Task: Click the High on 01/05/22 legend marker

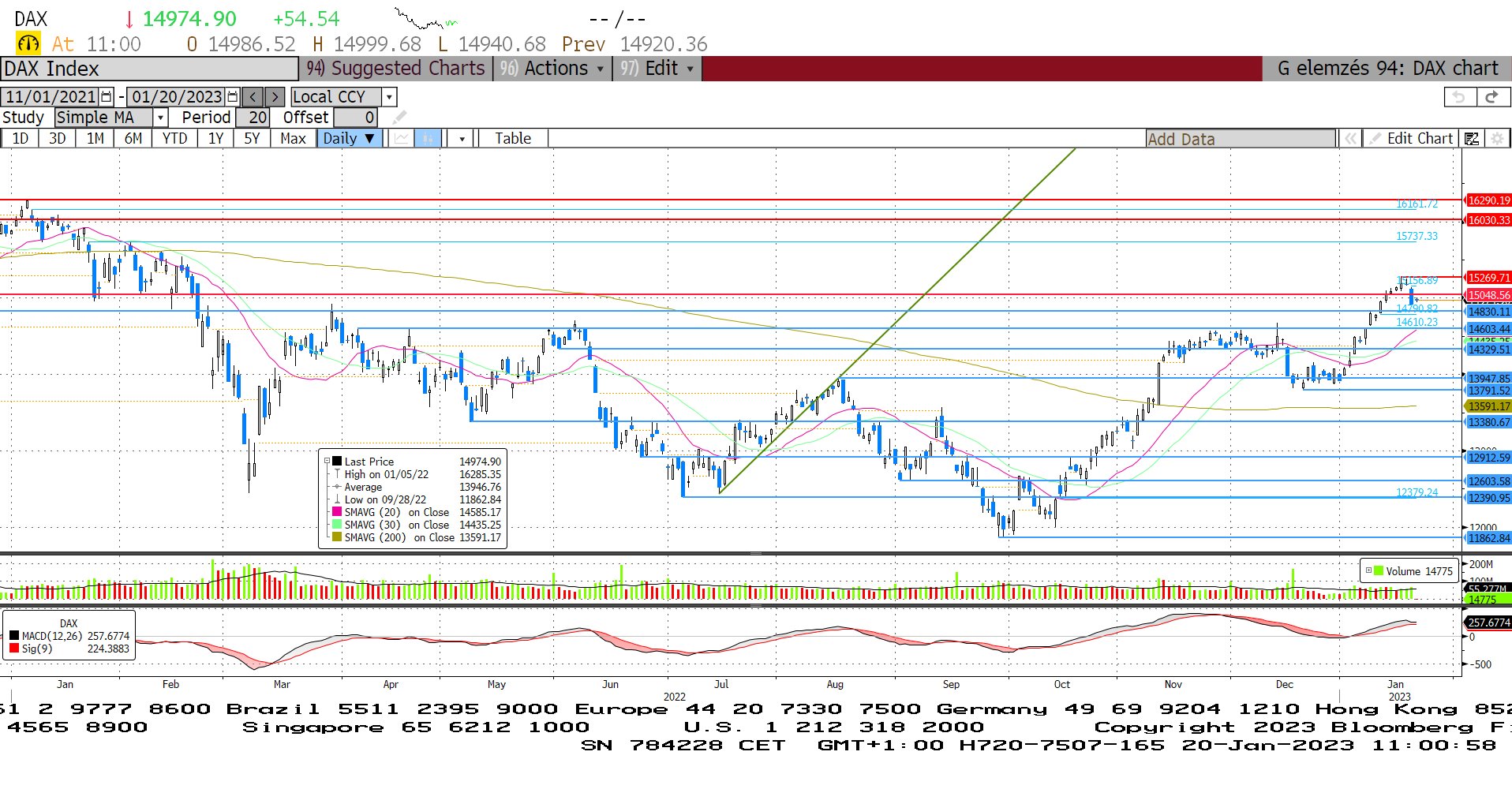Action: coord(338,474)
